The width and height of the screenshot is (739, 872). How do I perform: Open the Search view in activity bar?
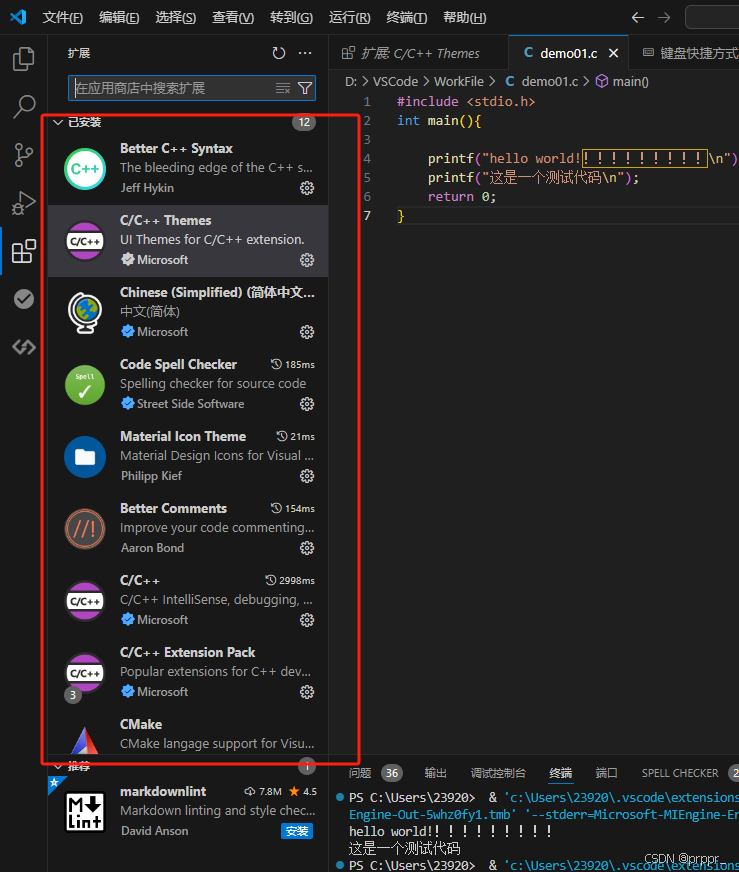(x=23, y=106)
